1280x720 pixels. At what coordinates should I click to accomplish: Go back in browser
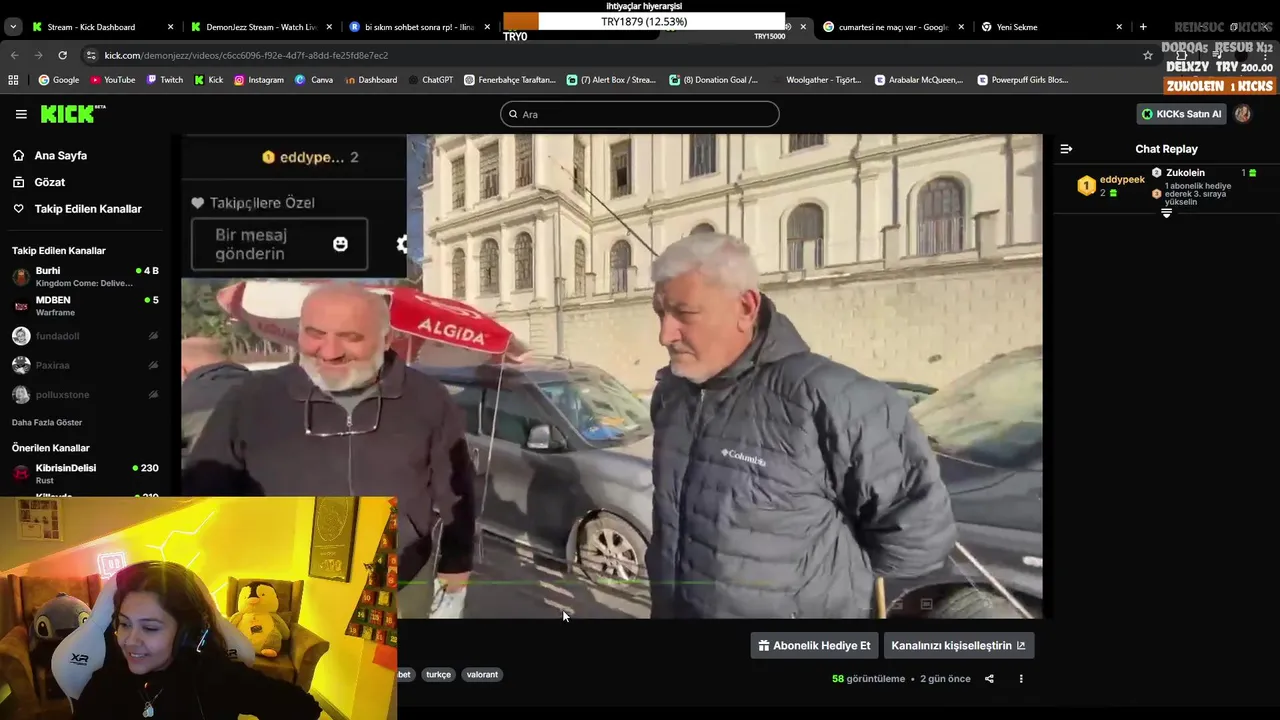[15, 55]
